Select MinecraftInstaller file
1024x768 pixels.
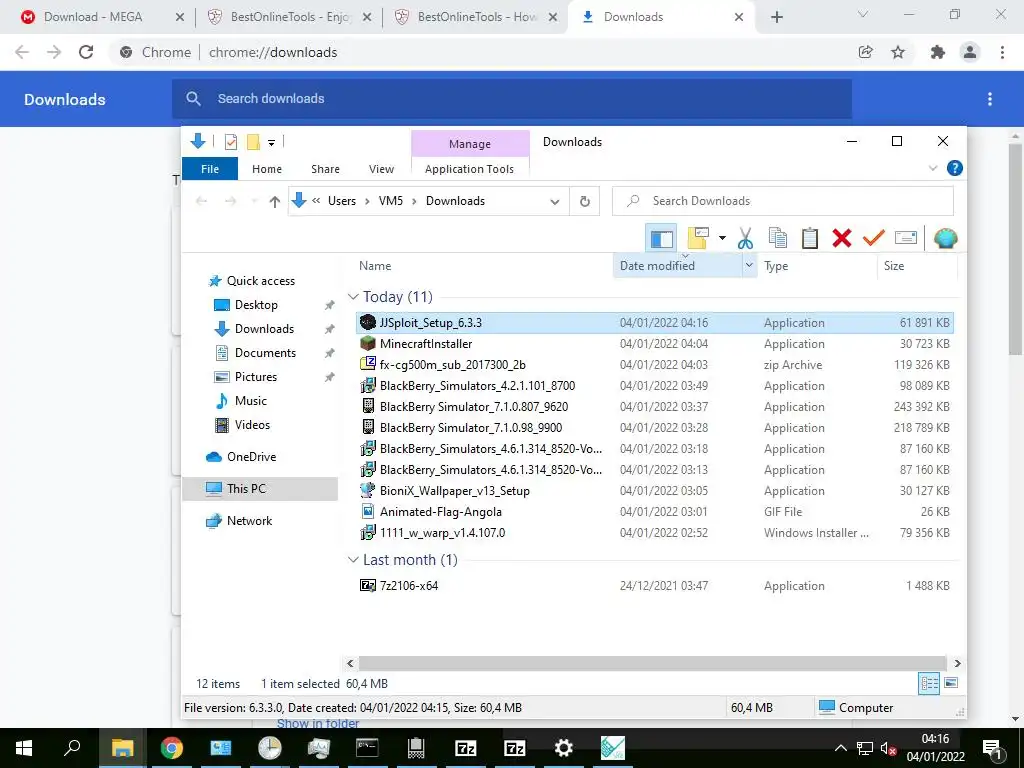[654, 344]
